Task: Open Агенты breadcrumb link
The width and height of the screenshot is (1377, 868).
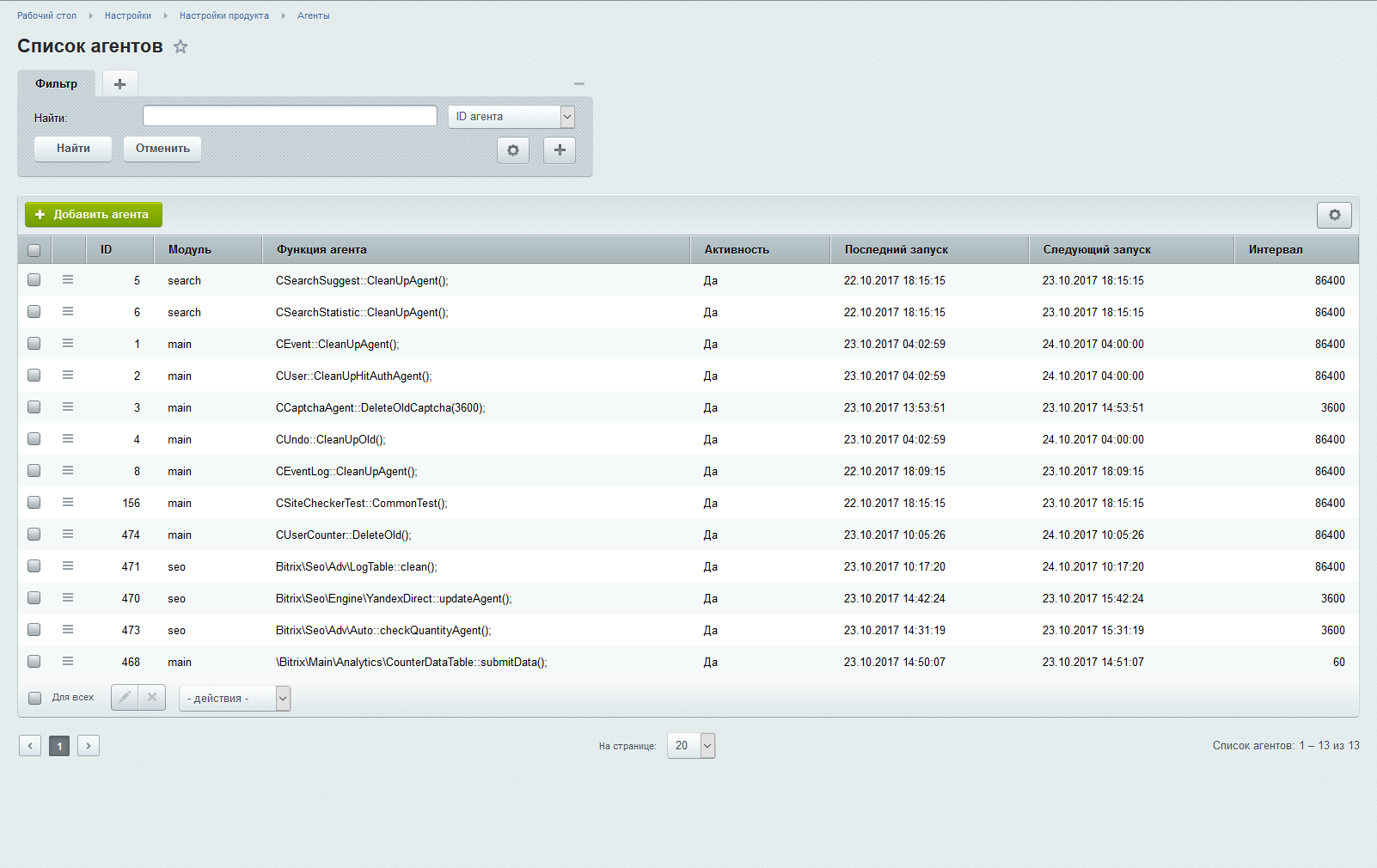Action: click(314, 15)
